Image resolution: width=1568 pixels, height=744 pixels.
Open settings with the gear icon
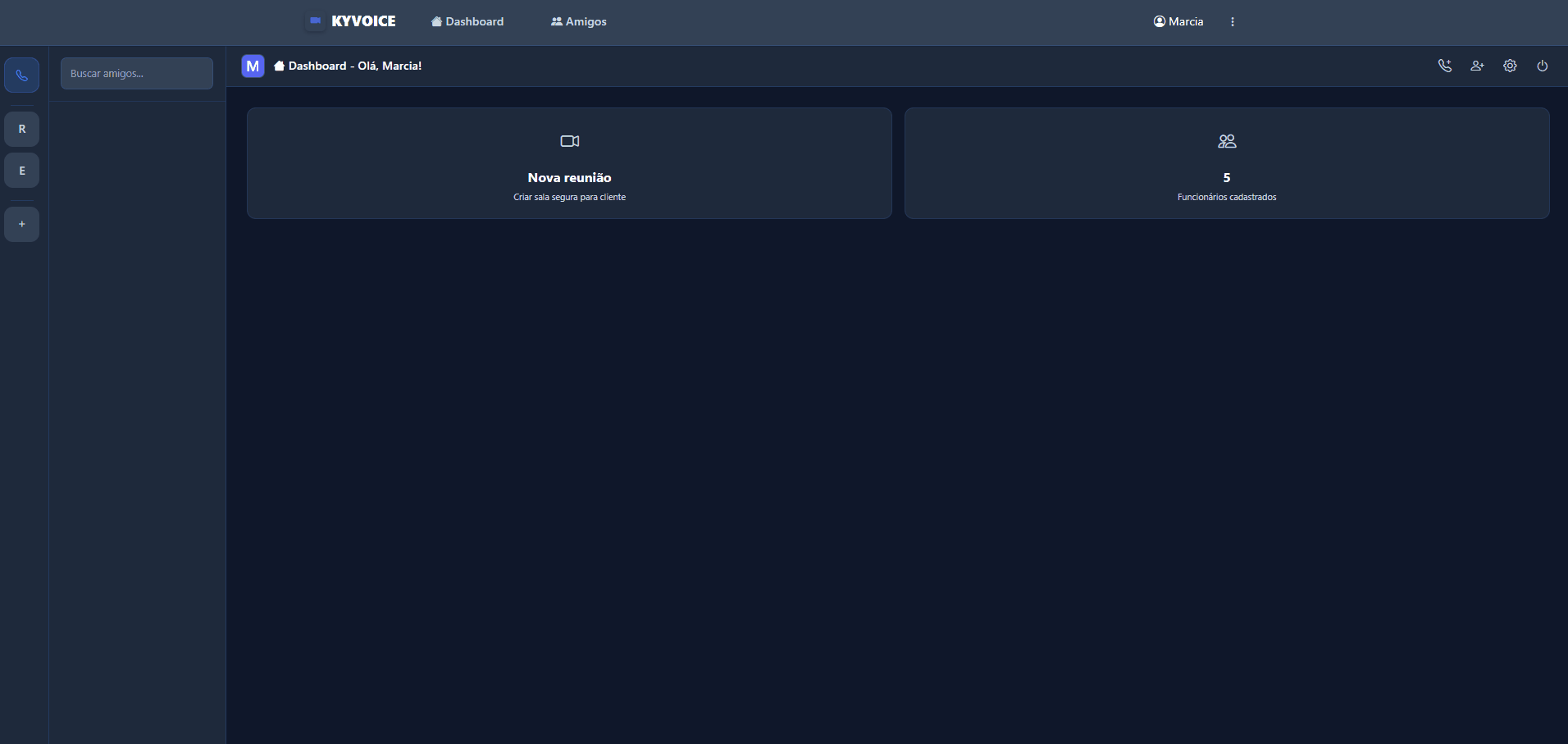point(1510,66)
